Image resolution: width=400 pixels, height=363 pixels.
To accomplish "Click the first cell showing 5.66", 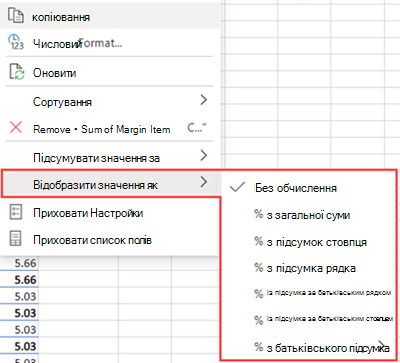I will pos(19,263).
